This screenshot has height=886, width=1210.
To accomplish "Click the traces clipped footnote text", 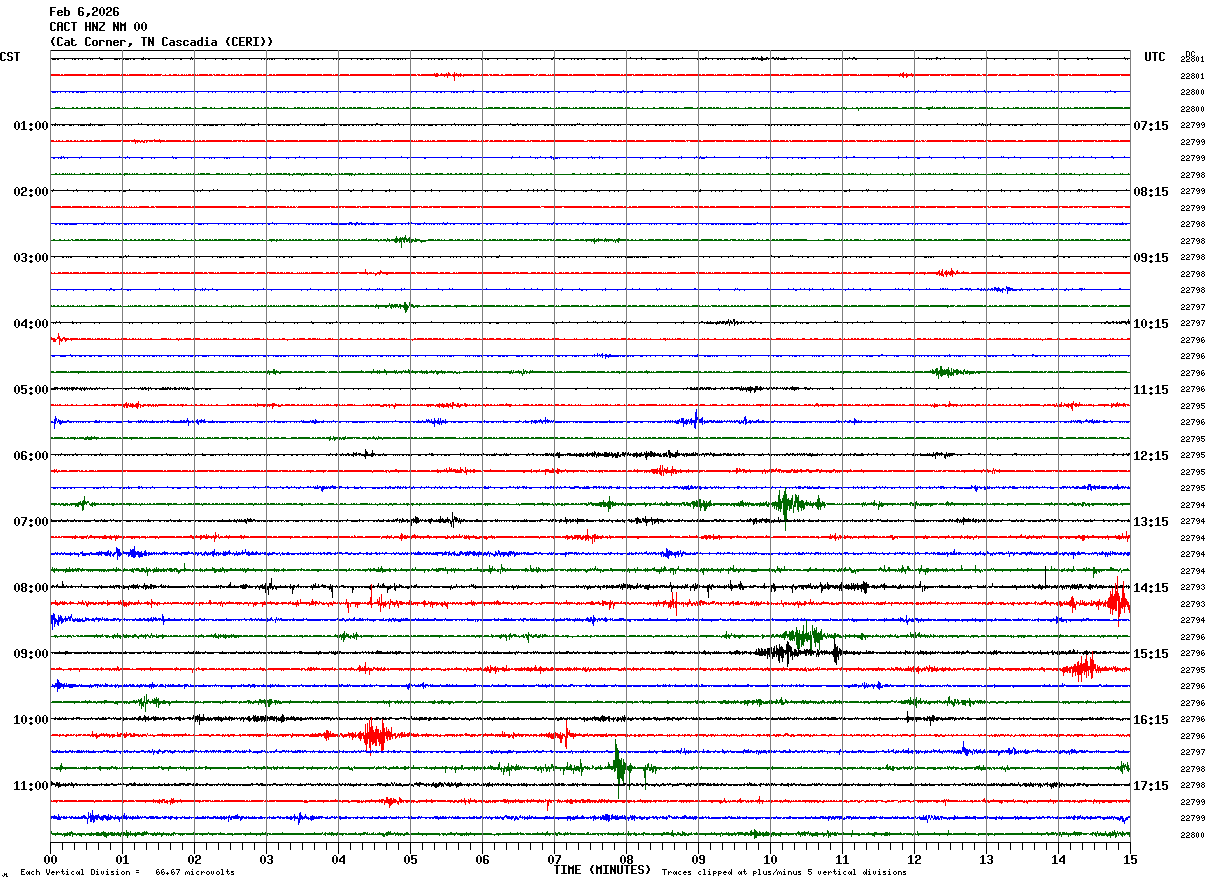I will [x=784, y=872].
